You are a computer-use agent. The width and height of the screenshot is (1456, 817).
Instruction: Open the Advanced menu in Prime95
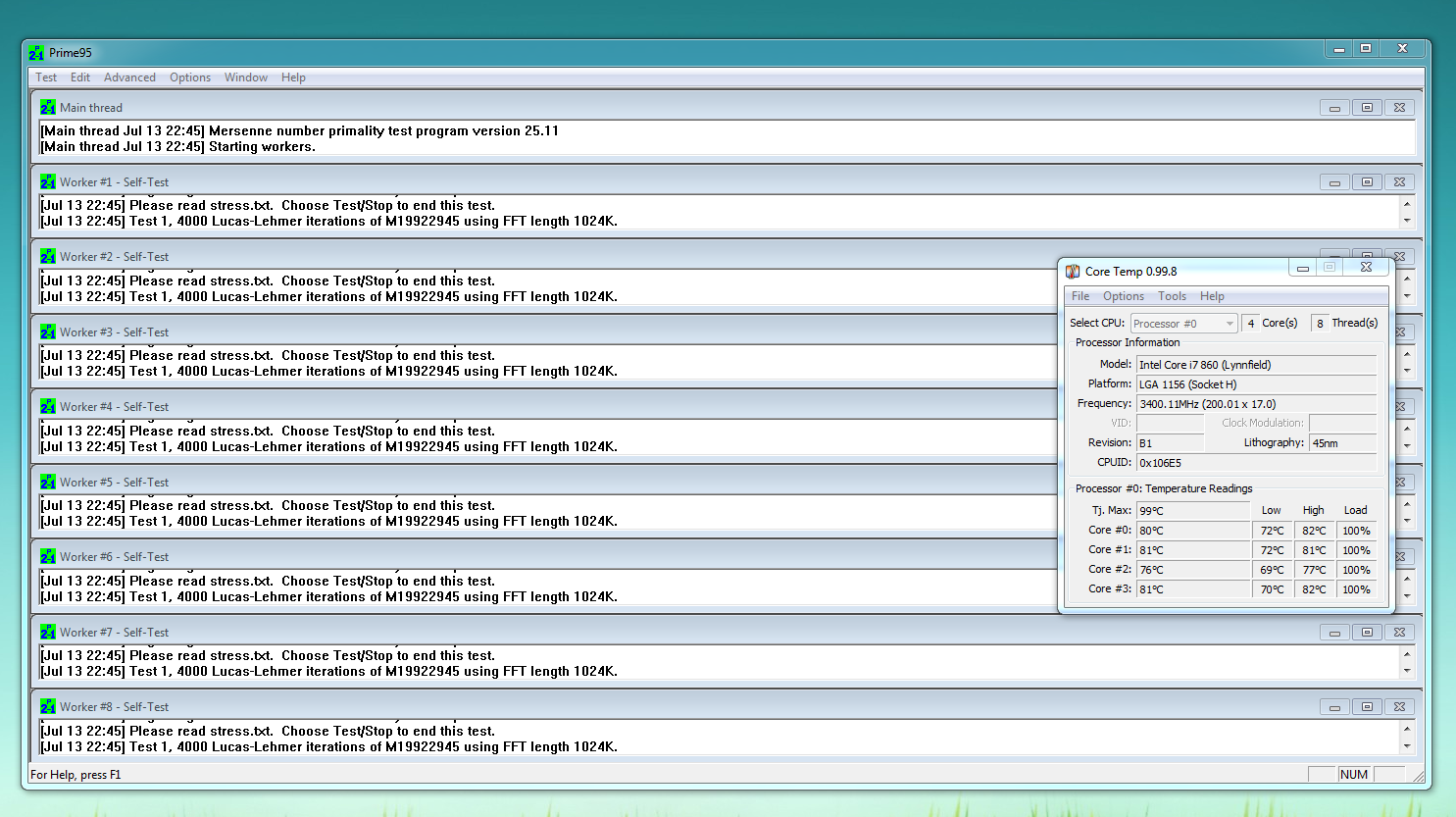[129, 77]
